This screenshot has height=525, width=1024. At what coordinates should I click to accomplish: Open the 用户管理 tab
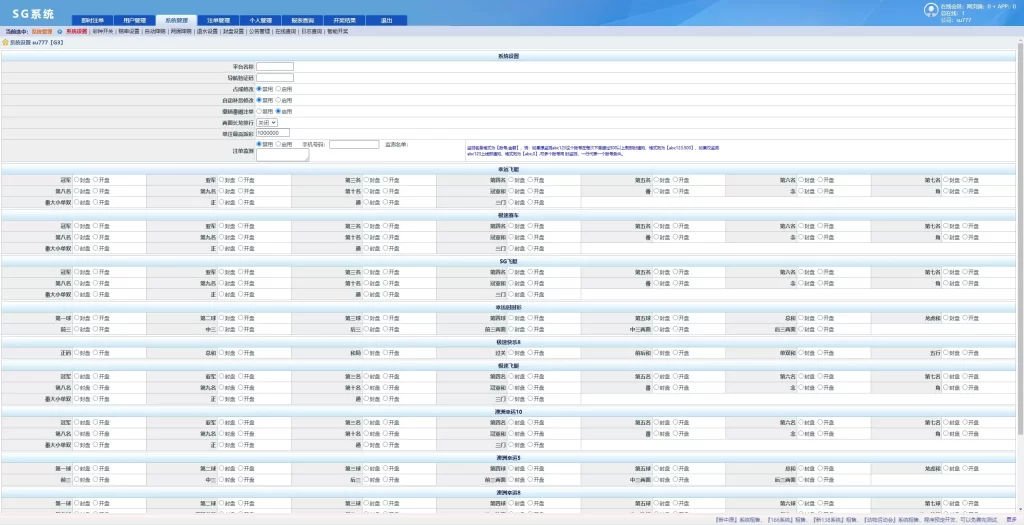pos(135,20)
